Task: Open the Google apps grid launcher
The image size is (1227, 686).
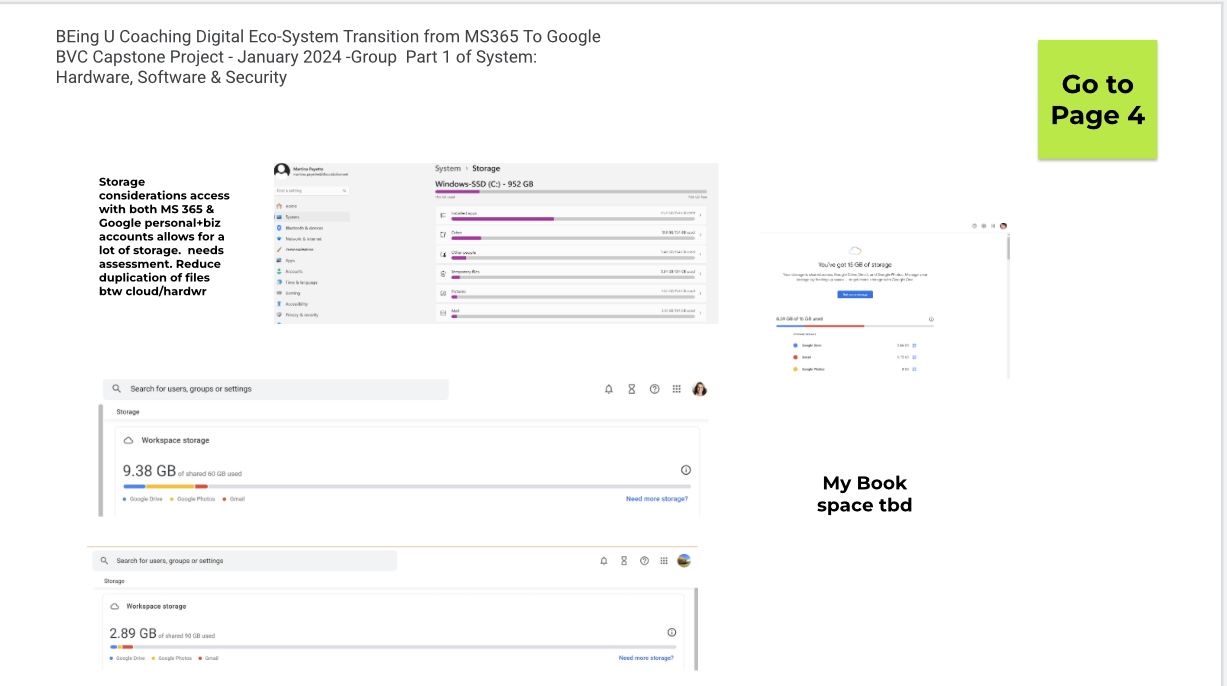Action: click(x=678, y=389)
